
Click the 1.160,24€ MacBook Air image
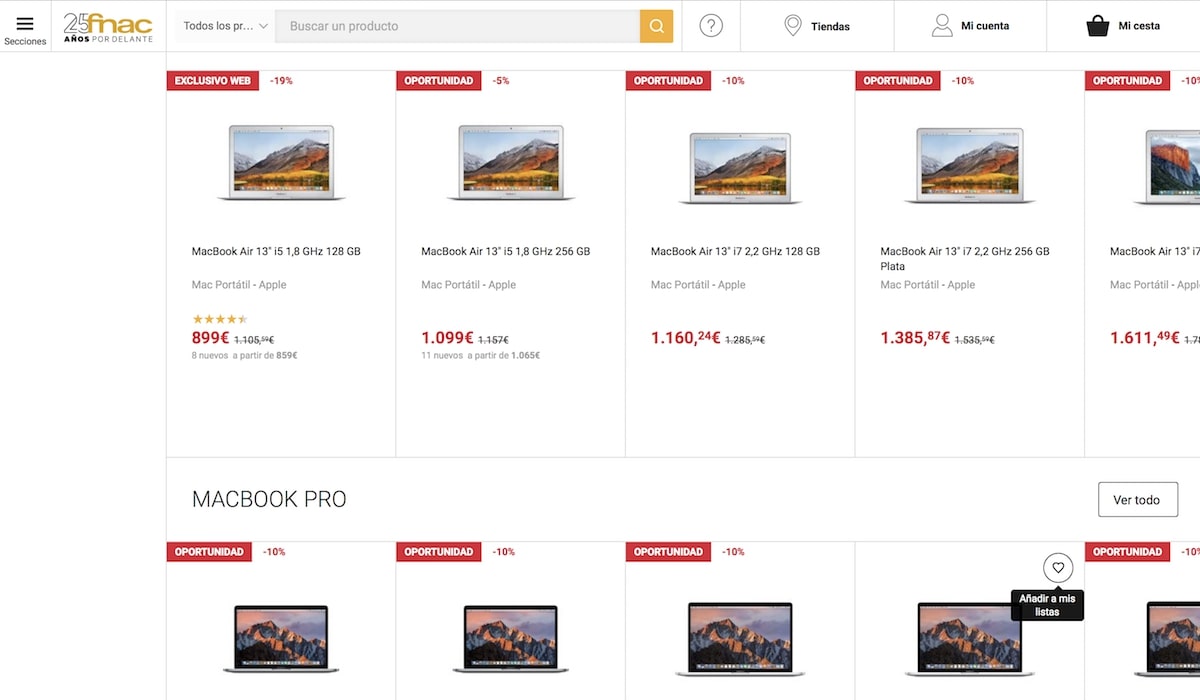click(740, 166)
